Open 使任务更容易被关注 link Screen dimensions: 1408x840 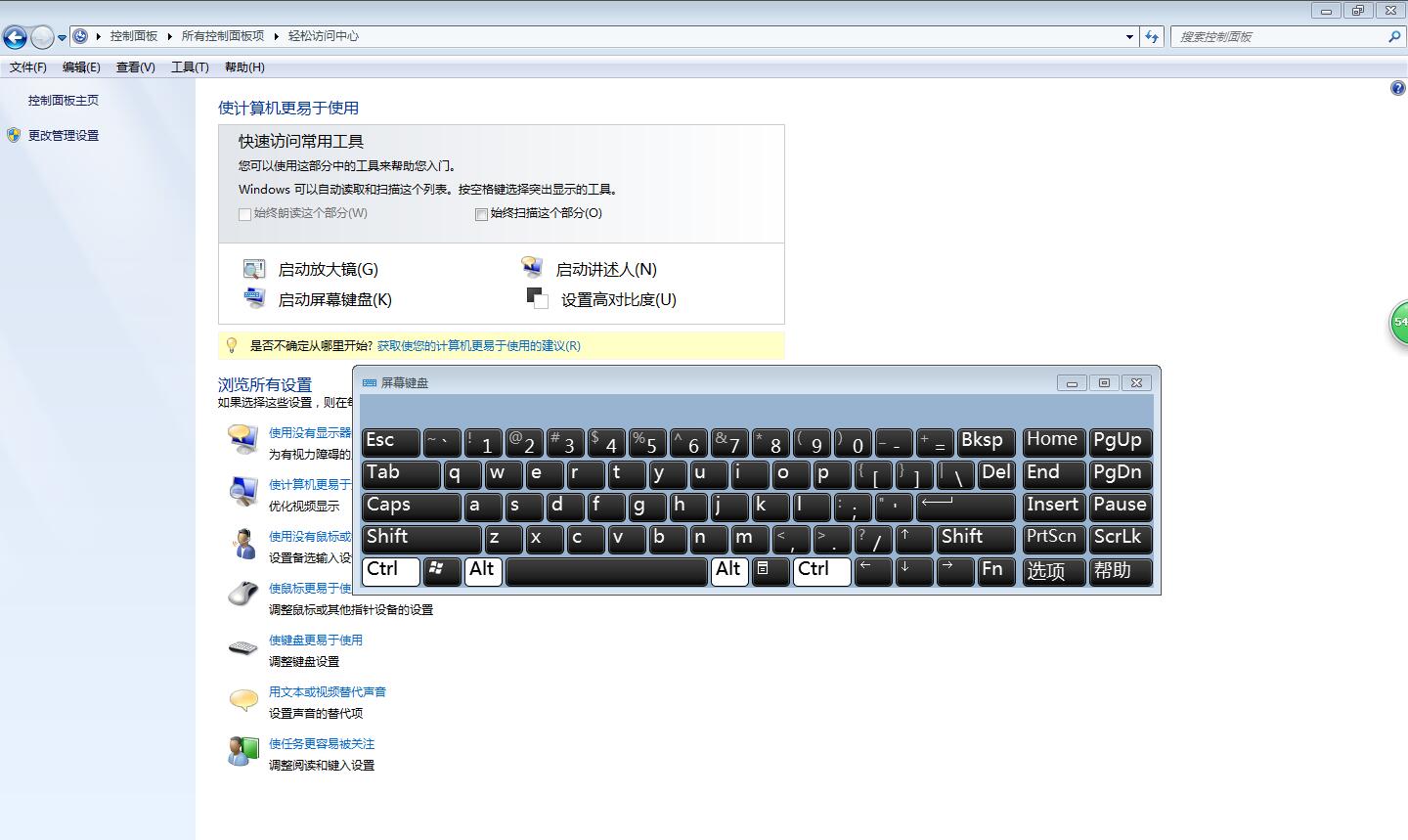click(x=322, y=744)
